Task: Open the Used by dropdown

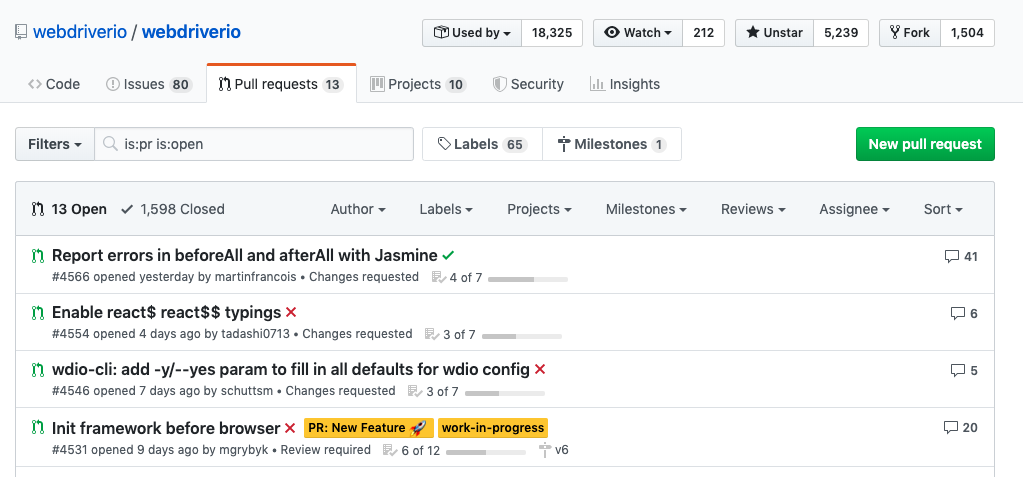Action: (472, 33)
